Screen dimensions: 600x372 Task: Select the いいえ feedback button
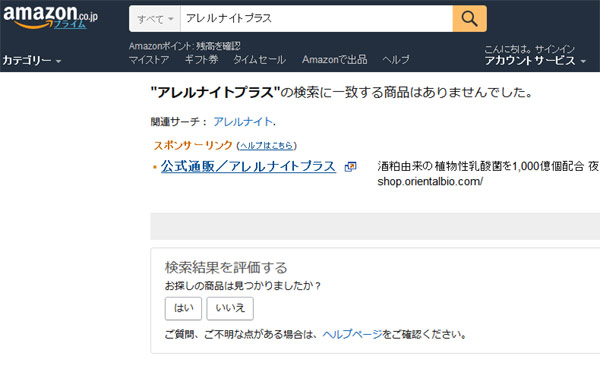pyautogui.click(x=230, y=308)
